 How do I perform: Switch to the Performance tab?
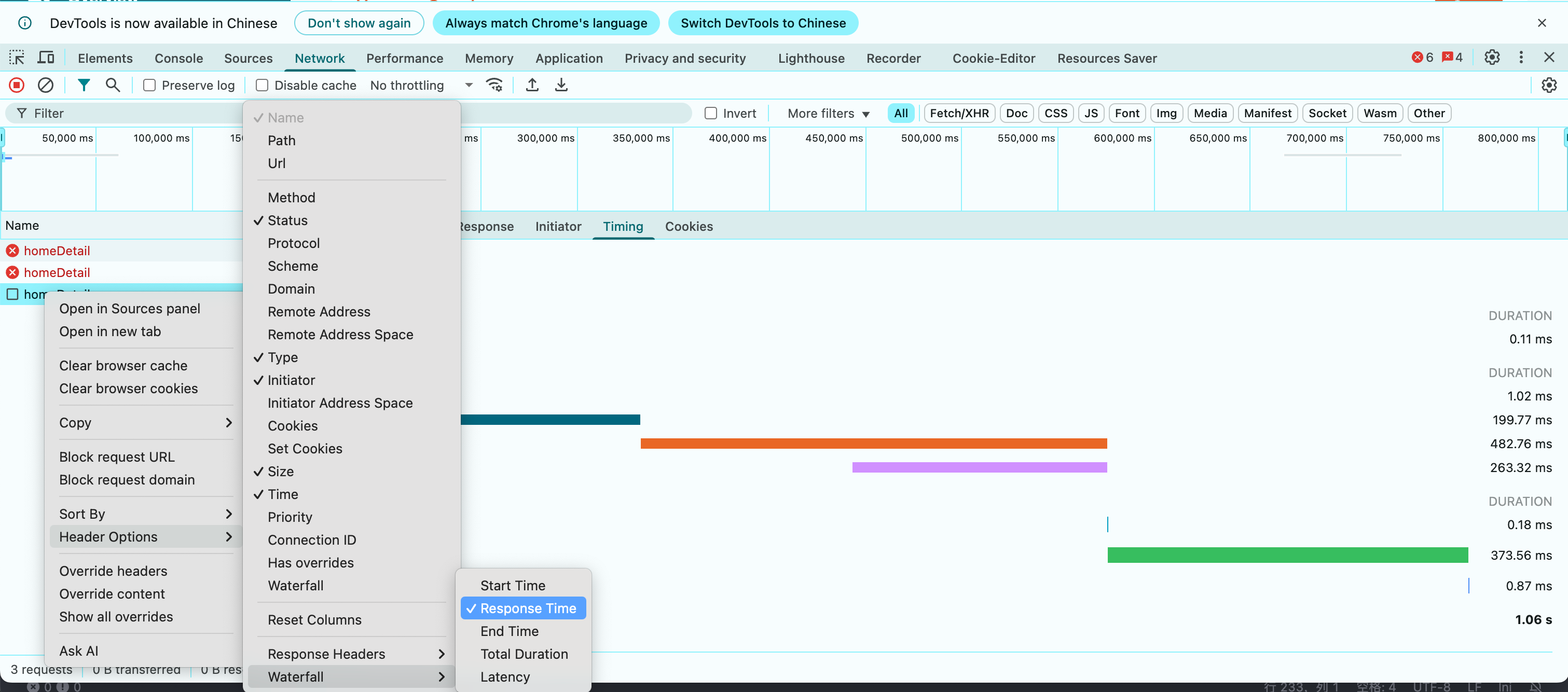[404, 59]
